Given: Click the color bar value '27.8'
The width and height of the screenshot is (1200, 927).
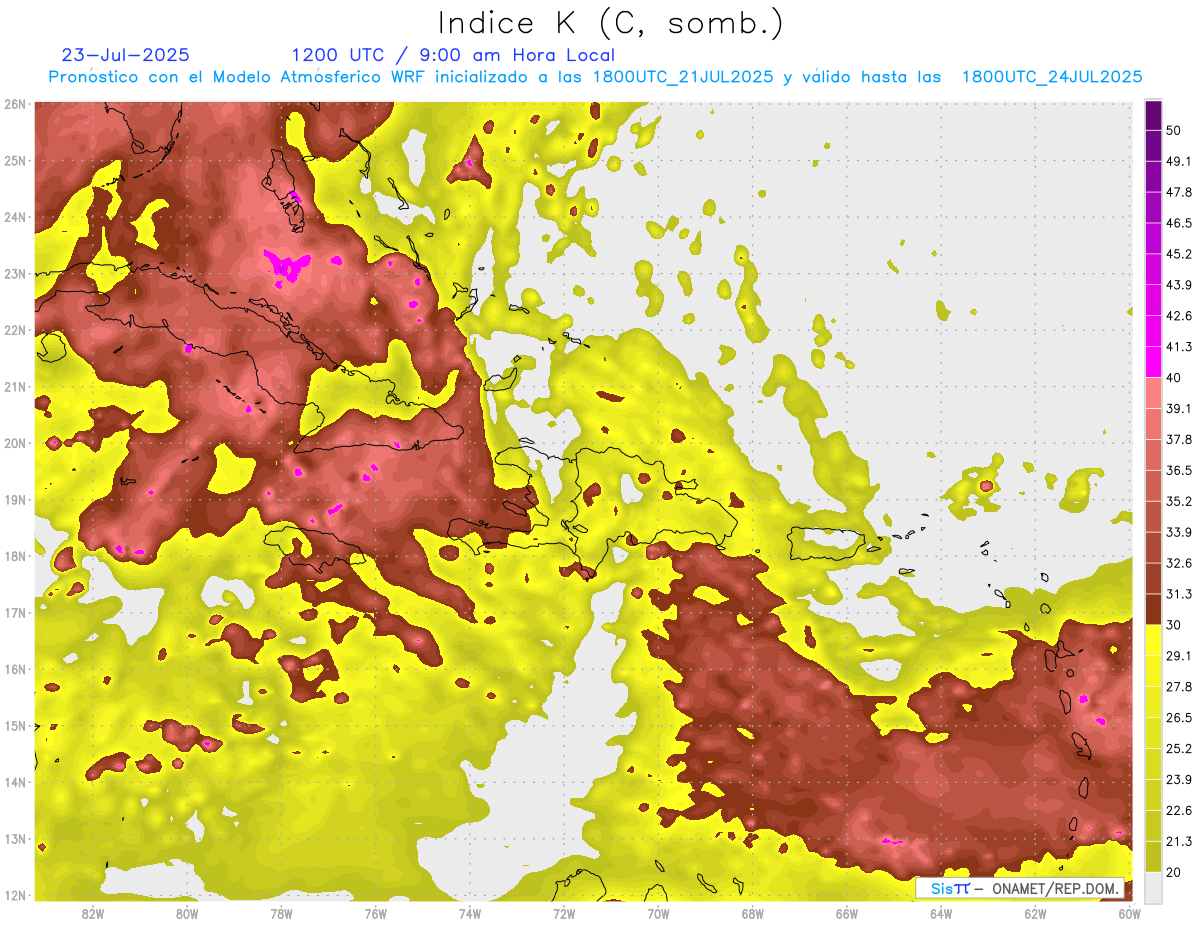Looking at the screenshot, I should (1178, 687).
